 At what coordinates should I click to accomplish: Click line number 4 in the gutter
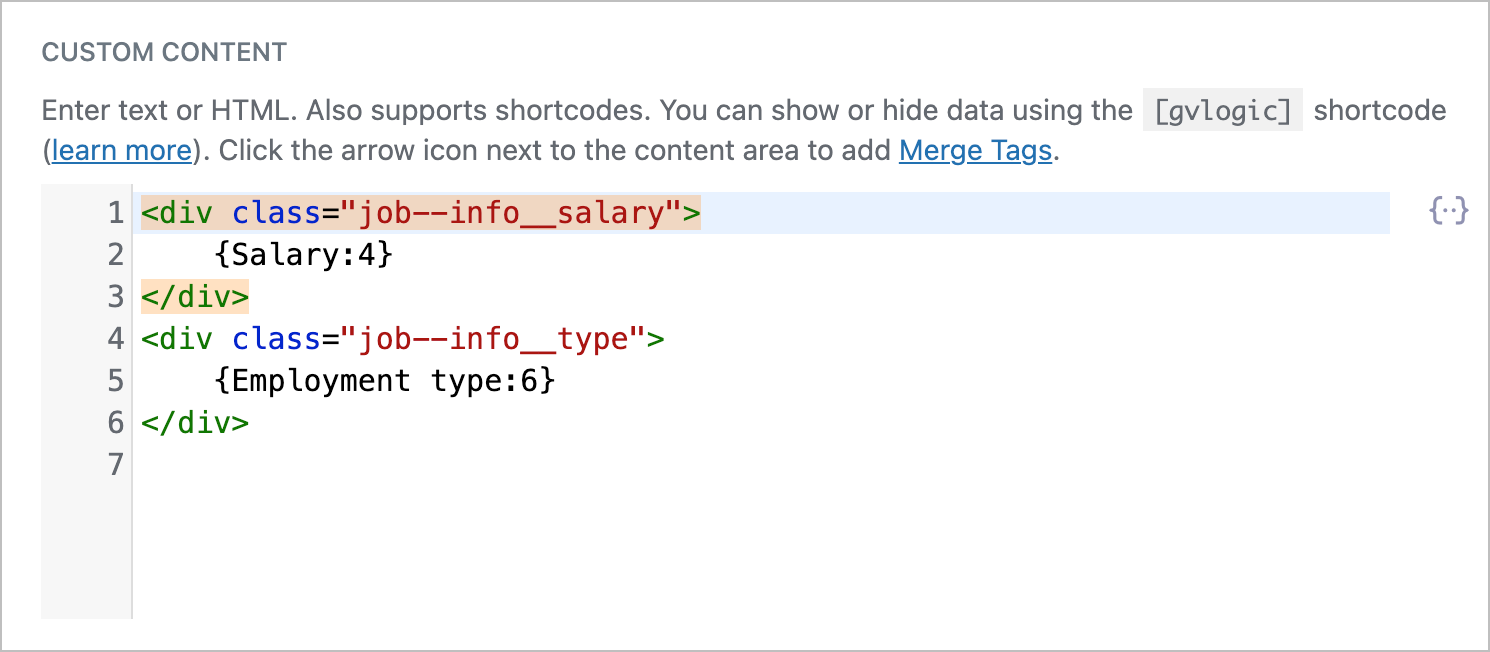tap(115, 338)
